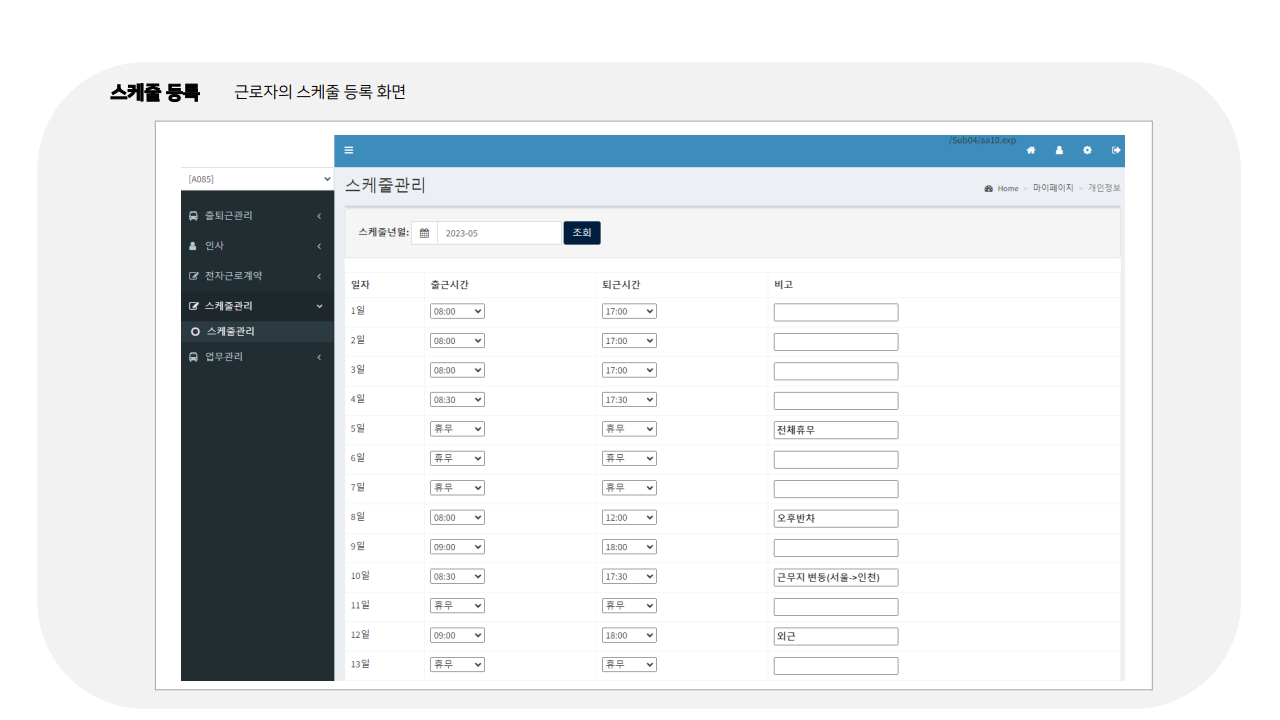This screenshot has height=720, width=1280.
Task: Click the bus icon next to 출퇴근관리
Action: 193,215
